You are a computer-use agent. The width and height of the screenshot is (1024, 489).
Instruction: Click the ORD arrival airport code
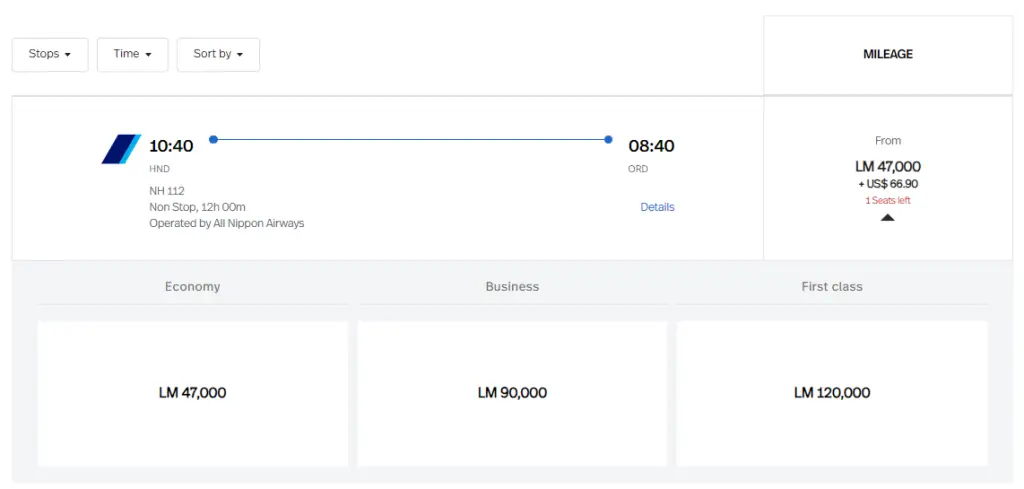pyautogui.click(x=638, y=169)
